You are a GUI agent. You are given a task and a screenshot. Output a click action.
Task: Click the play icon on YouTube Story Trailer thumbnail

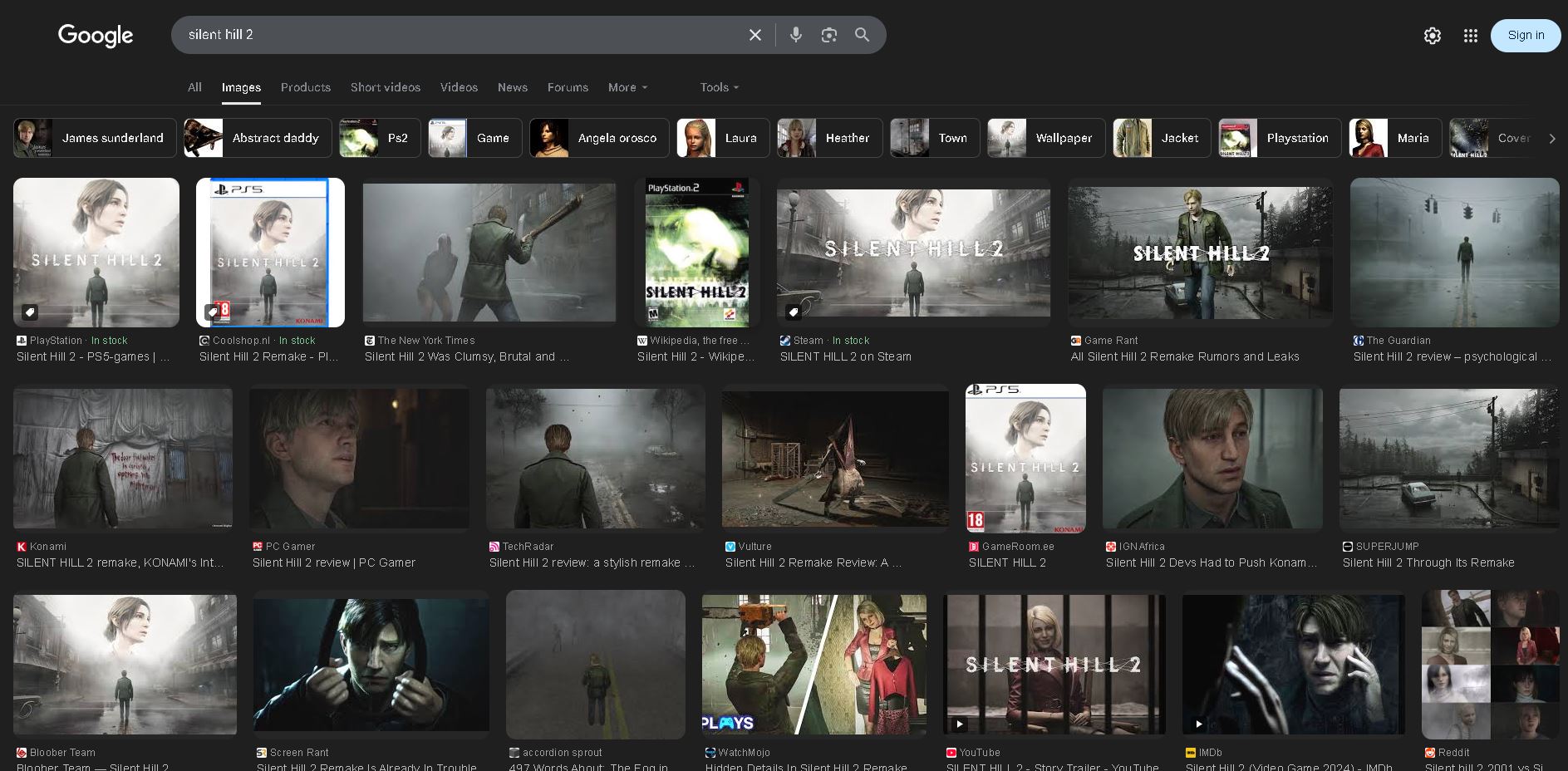[x=959, y=724]
